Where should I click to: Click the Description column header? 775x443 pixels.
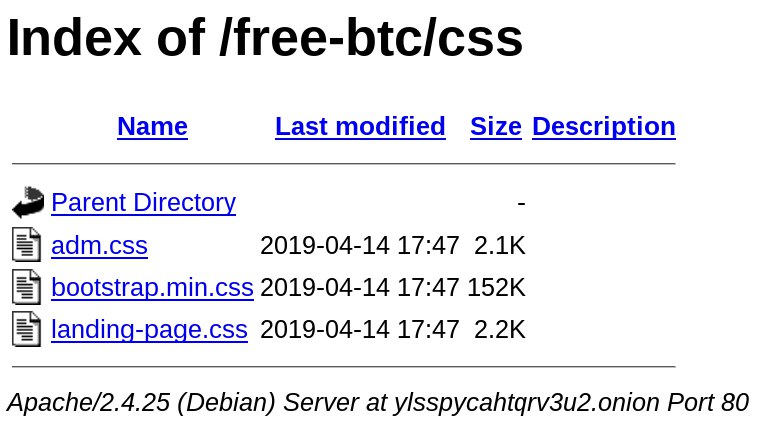(603, 126)
